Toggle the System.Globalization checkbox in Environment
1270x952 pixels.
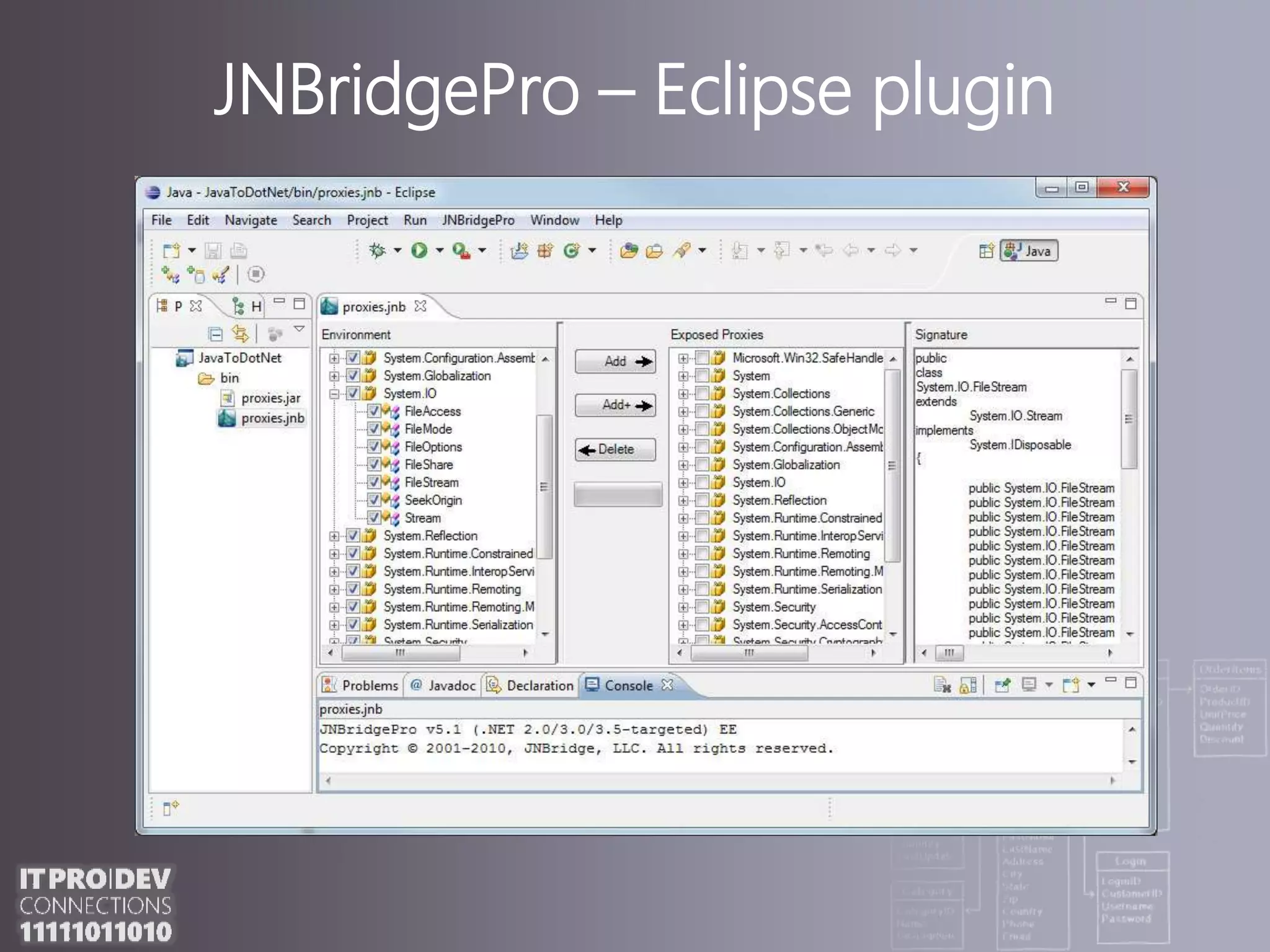pos(353,376)
